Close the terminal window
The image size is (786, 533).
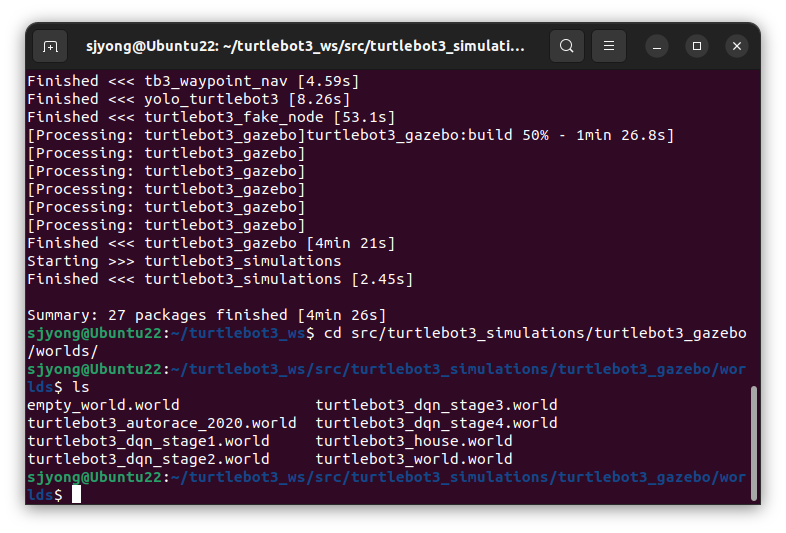coord(737,46)
